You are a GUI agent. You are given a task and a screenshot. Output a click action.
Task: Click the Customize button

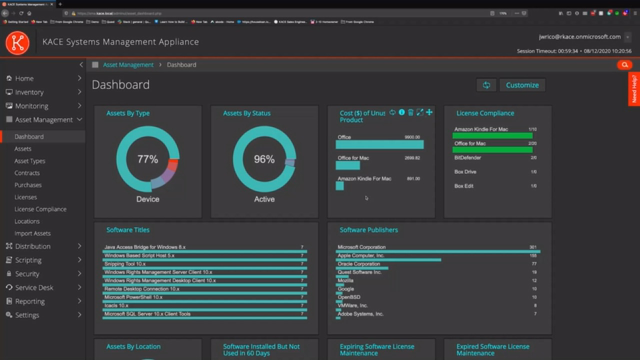click(522, 85)
